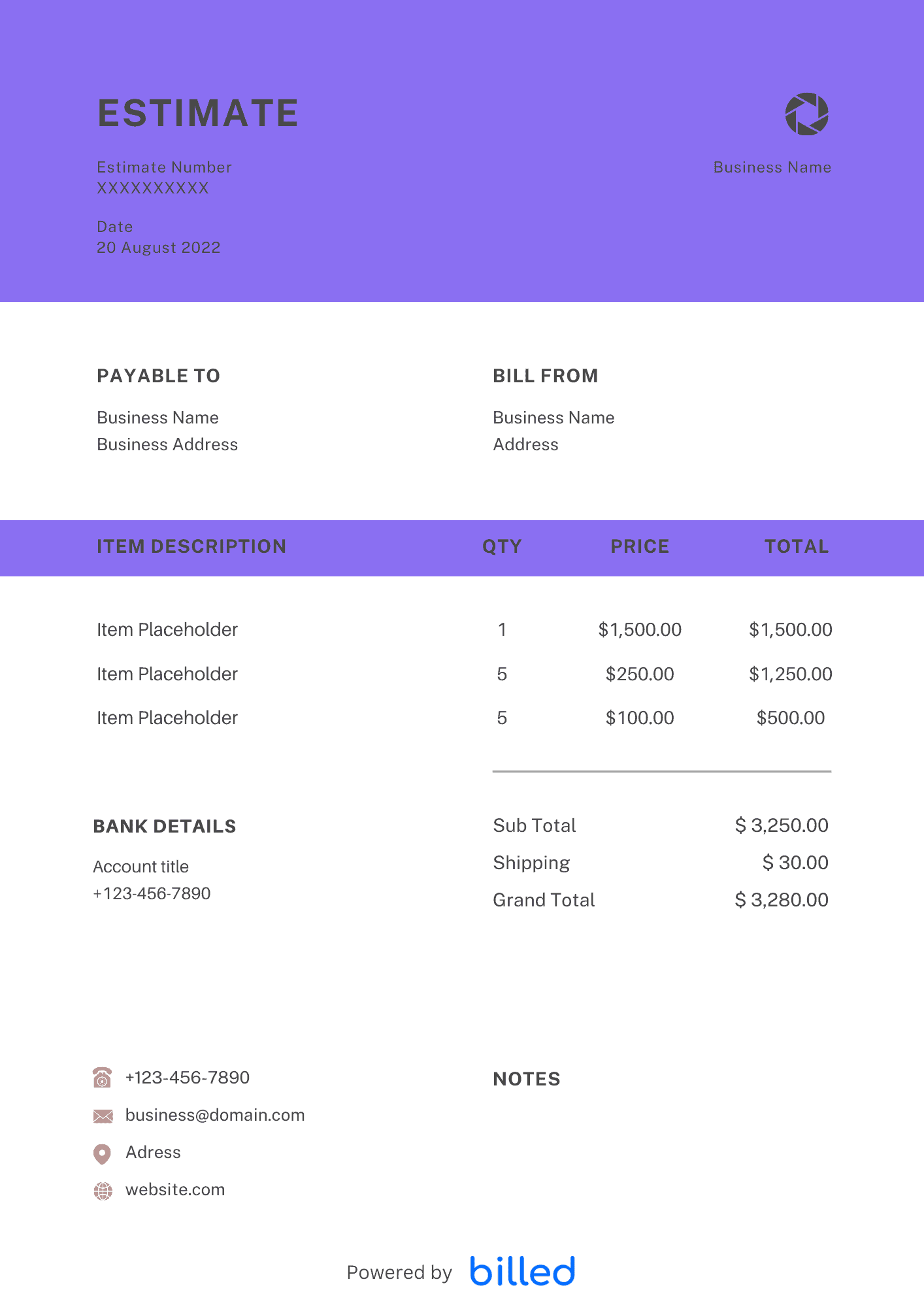Click the camera shutter logo icon
This screenshot has height=1307, width=924.
coord(806,114)
